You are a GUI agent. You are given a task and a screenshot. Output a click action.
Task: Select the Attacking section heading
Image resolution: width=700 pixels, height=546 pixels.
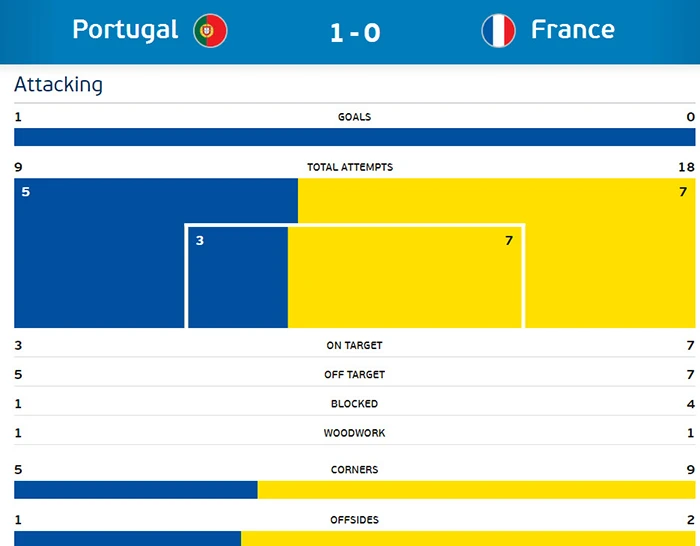coord(58,85)
